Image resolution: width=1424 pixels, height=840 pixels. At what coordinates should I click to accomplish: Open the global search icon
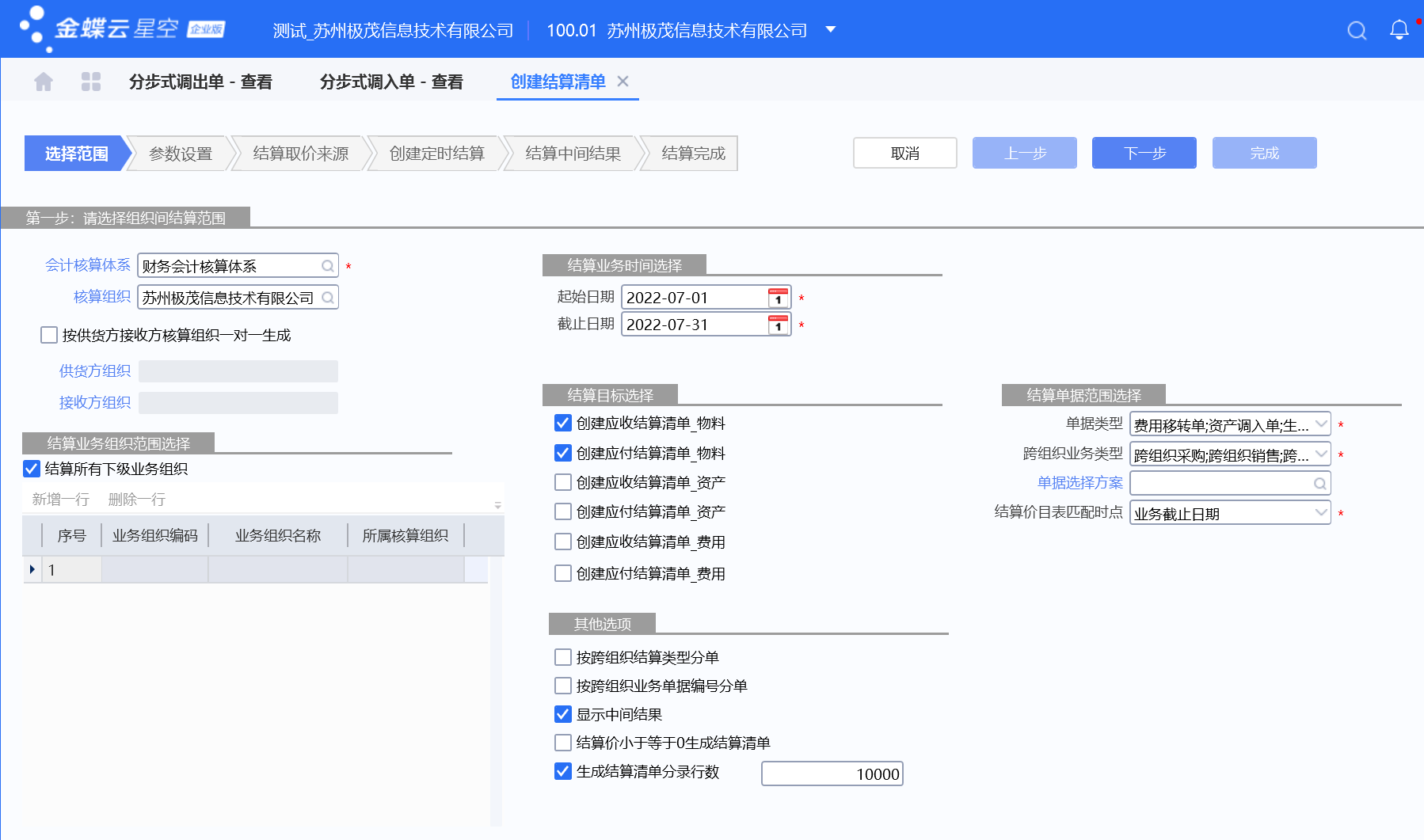(x=1357, y=30)
